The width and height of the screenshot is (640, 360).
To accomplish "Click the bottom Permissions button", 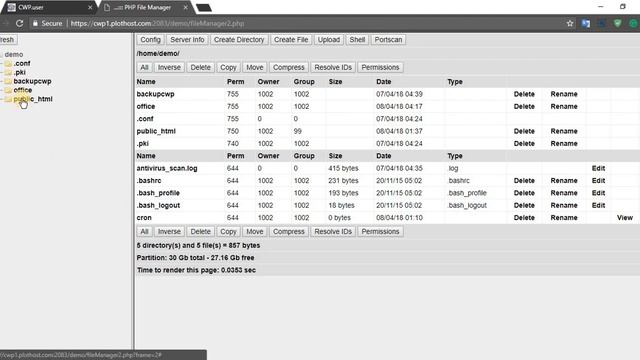I will [x=380, y=231].
